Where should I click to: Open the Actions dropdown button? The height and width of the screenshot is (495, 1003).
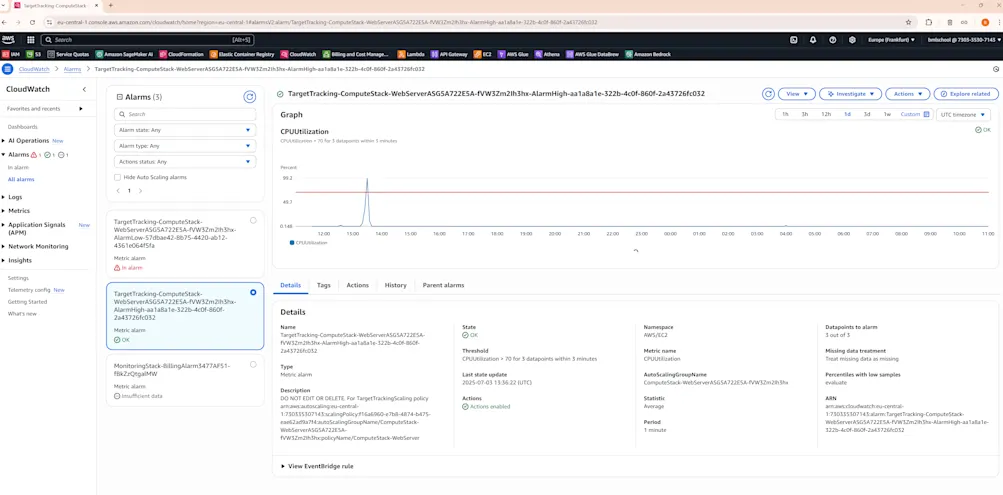tap(907, 94)
